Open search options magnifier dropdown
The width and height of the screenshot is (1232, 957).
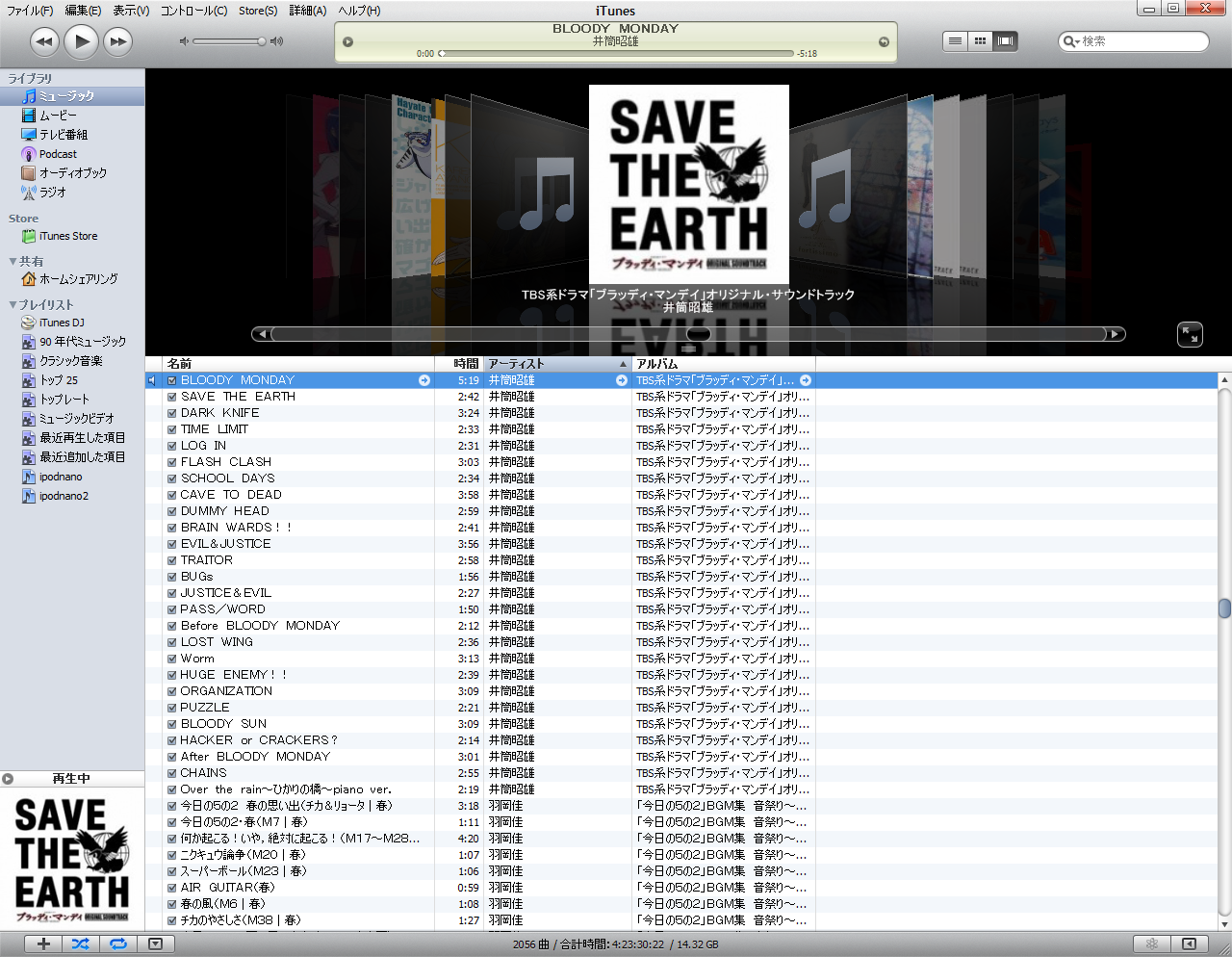[x=1070, y=41]
